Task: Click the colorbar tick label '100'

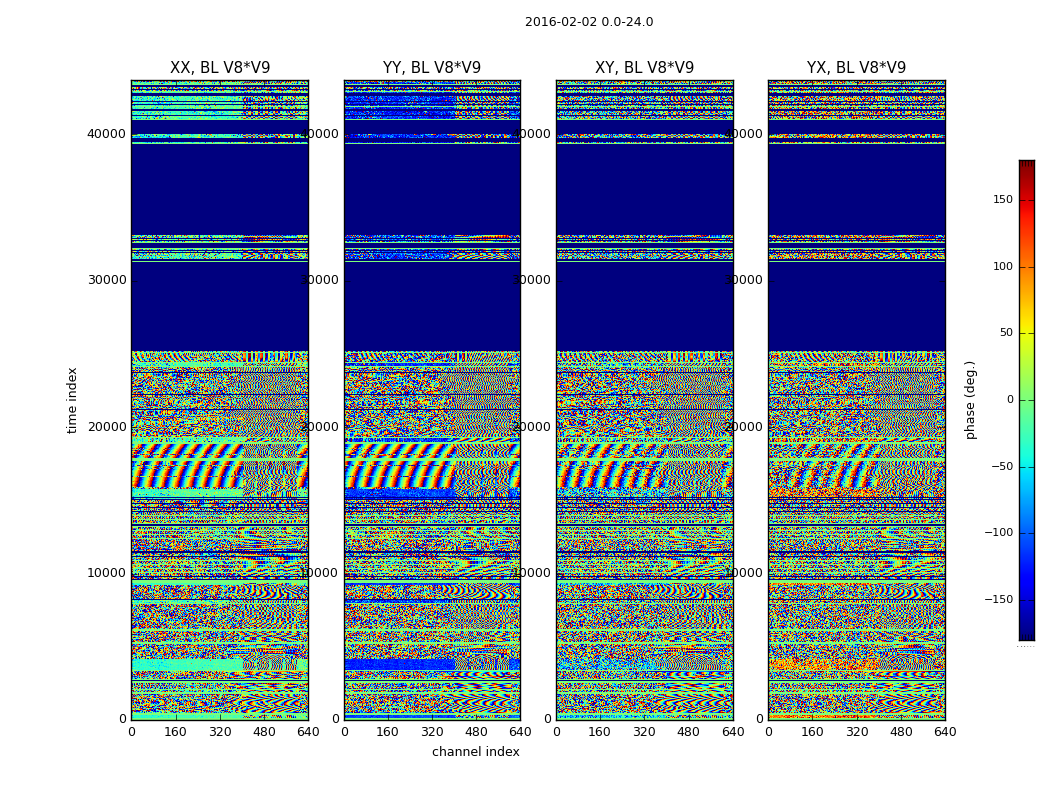Action: 1003,266
